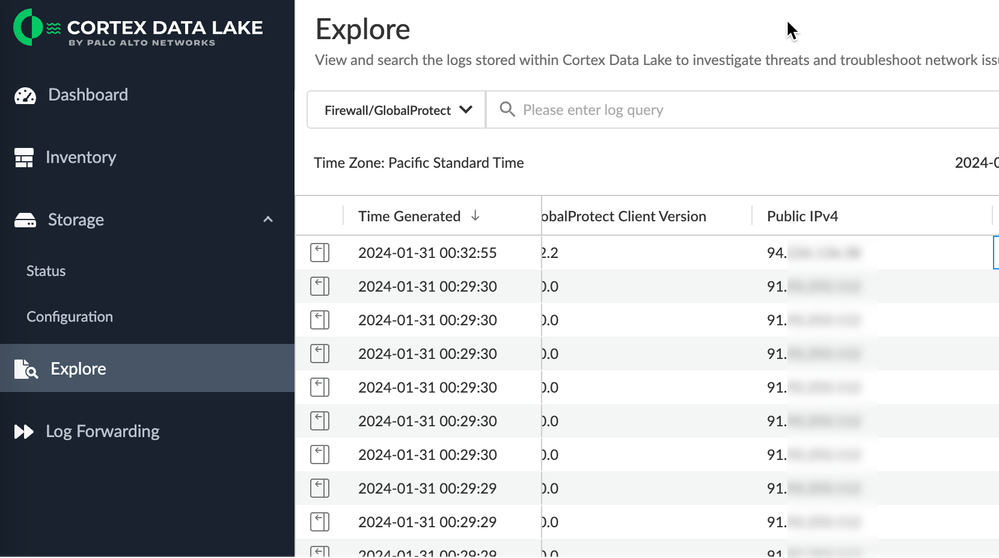Click the Explore search-document icon
The width and height of the screenshot is (999, 558).
tap(25, 369)
